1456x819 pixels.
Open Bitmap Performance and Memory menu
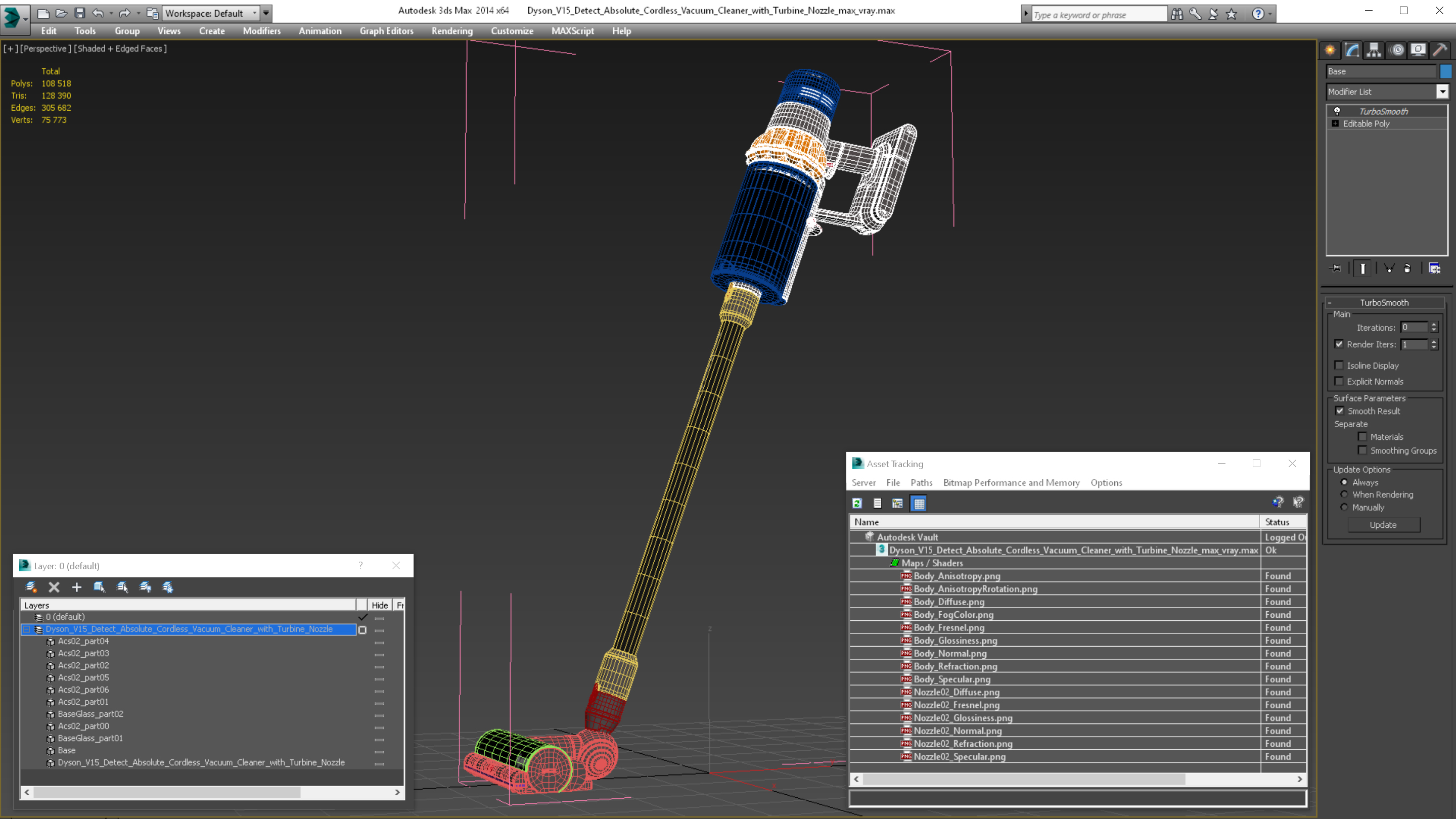point(1011,482)
